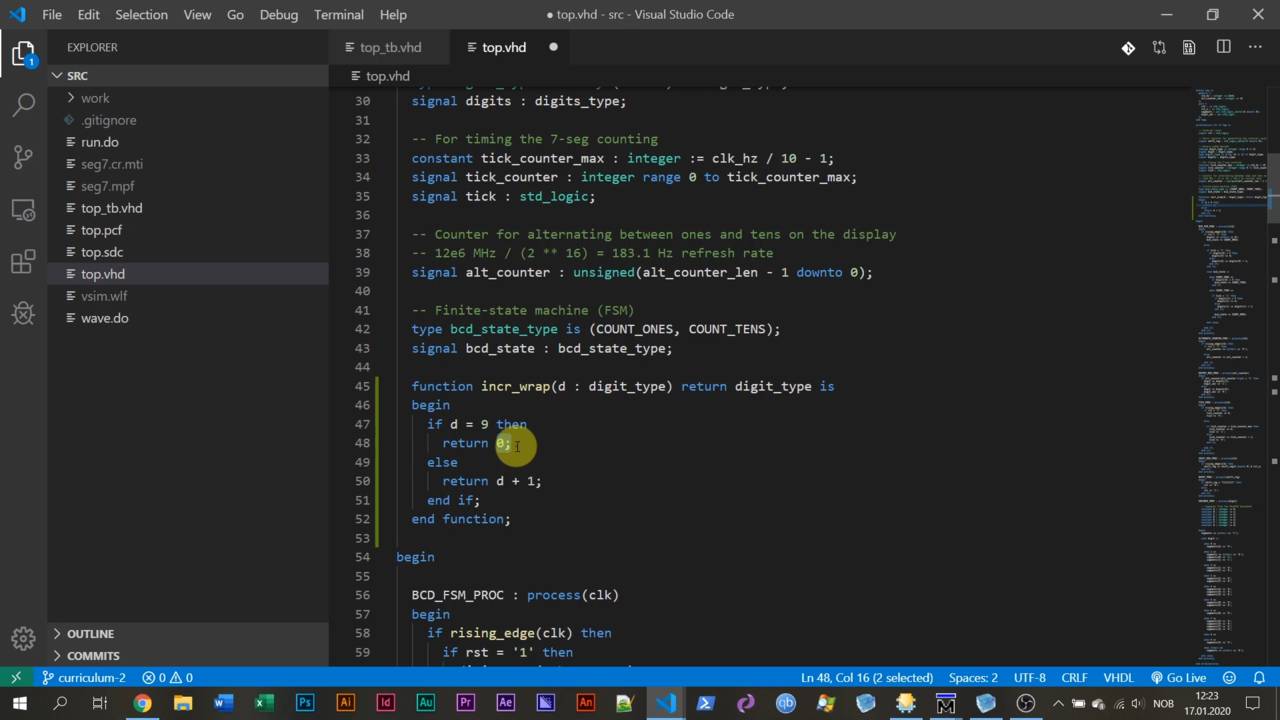Open notifications bell in status bar
Viewport: 1280px width, 720px height.
click(x=1259, y=677)
